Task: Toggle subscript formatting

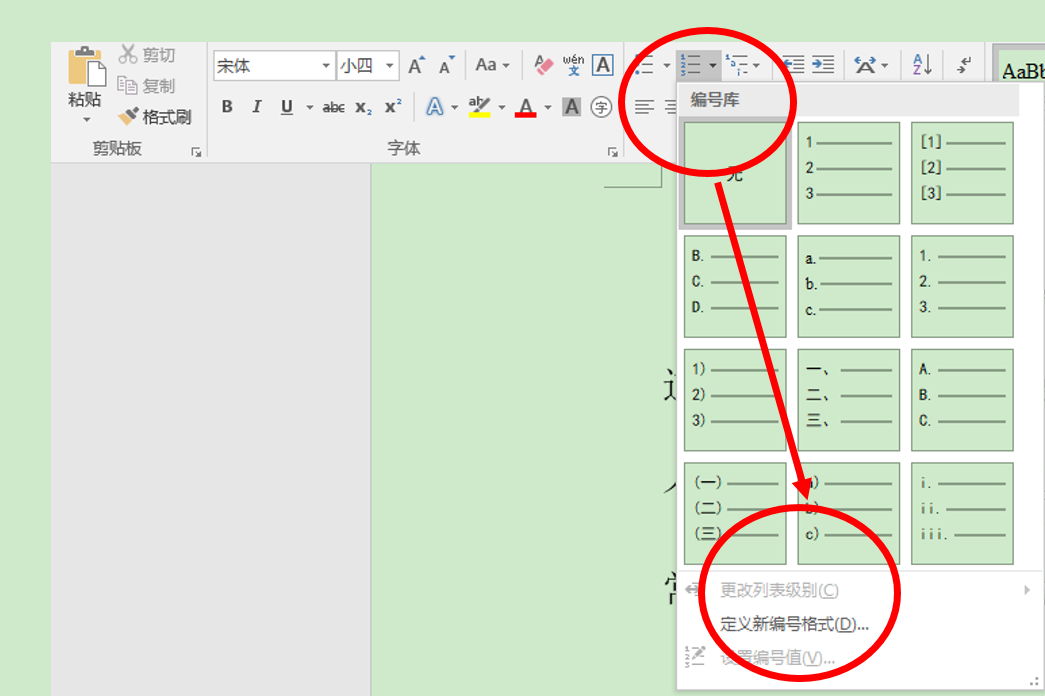Action: pos(364,107)
